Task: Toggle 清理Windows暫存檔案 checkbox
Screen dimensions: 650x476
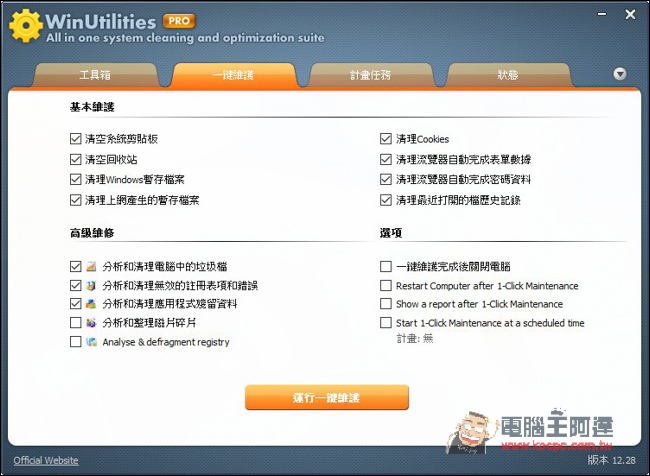Action: 75,180
